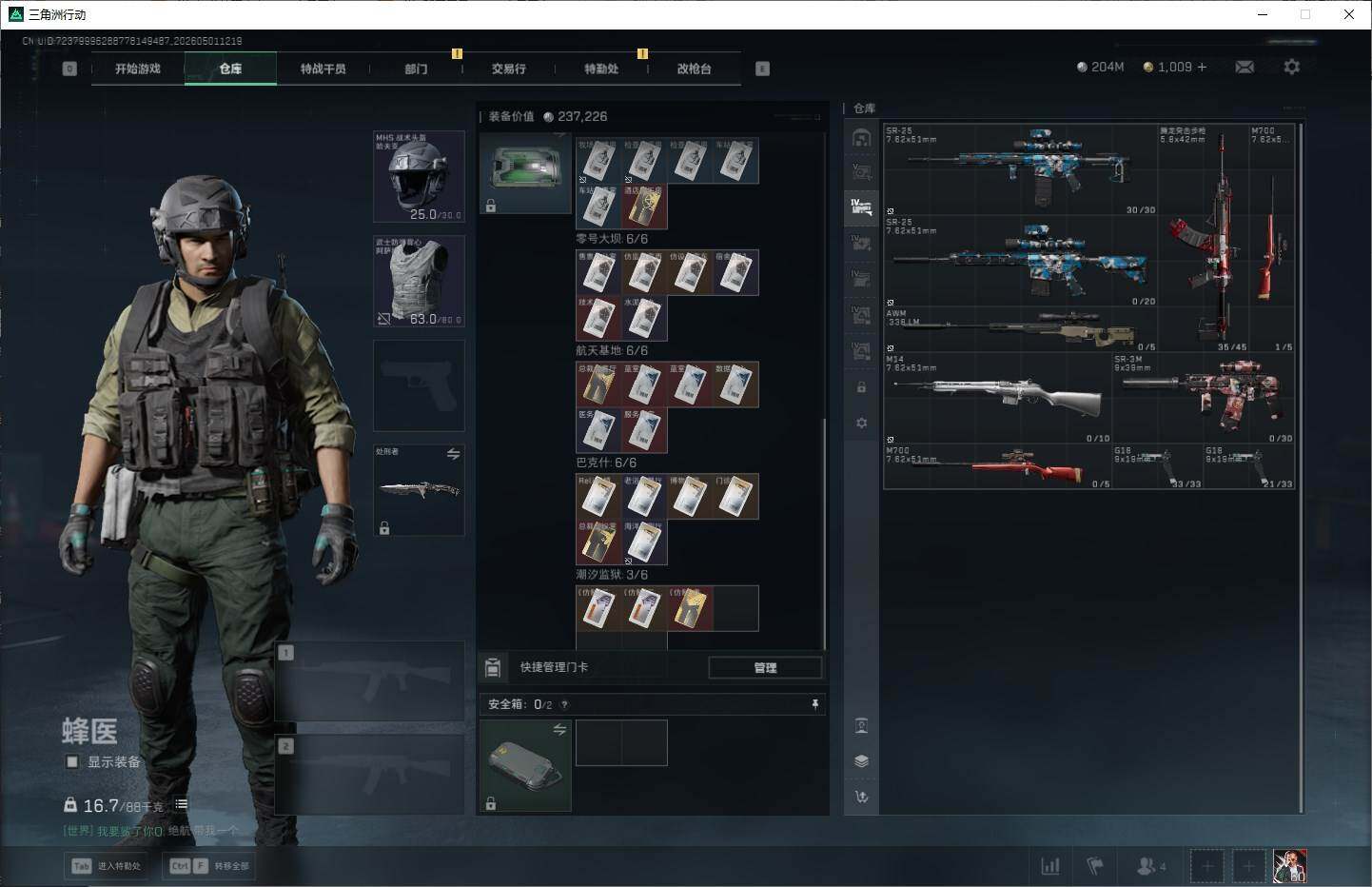Click empty primary weapon slot 2
This screenshot has width=1372, height=887.
tap(369, 774)
